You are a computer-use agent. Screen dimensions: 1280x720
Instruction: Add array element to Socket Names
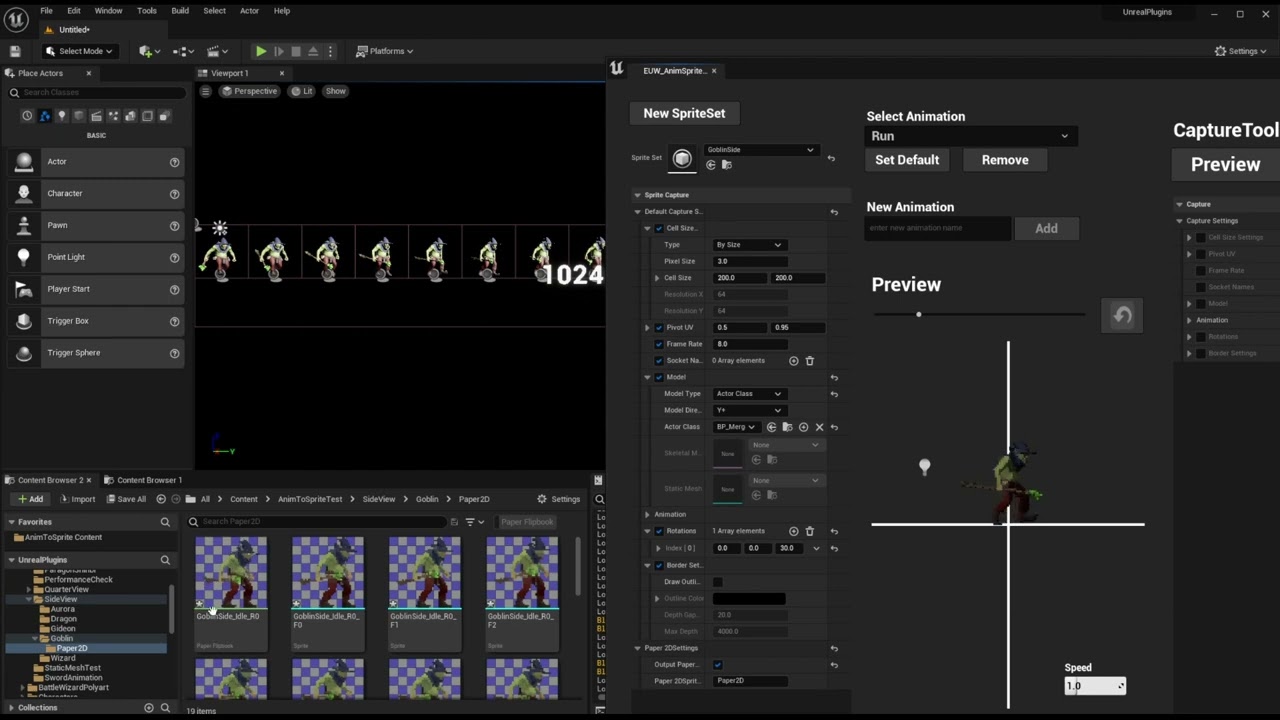pos(794,361)
